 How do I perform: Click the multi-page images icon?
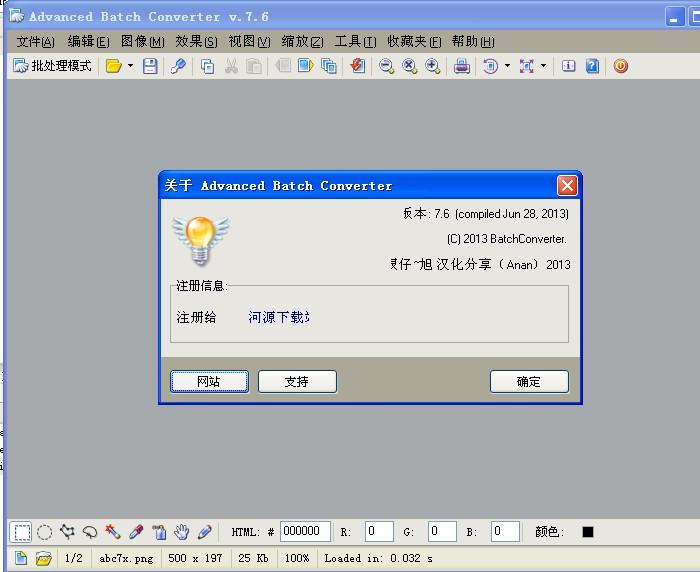[x=329, y=66]
